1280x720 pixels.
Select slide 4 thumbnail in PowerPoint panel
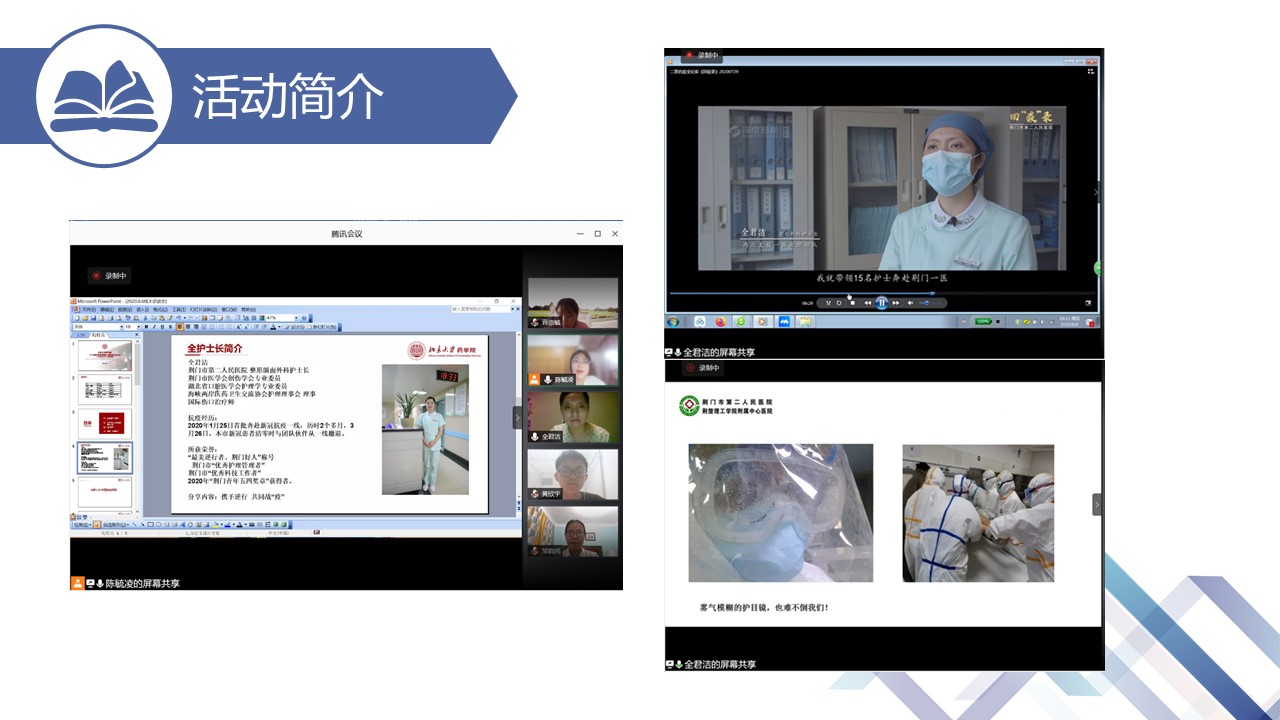[x=107, y=457]
